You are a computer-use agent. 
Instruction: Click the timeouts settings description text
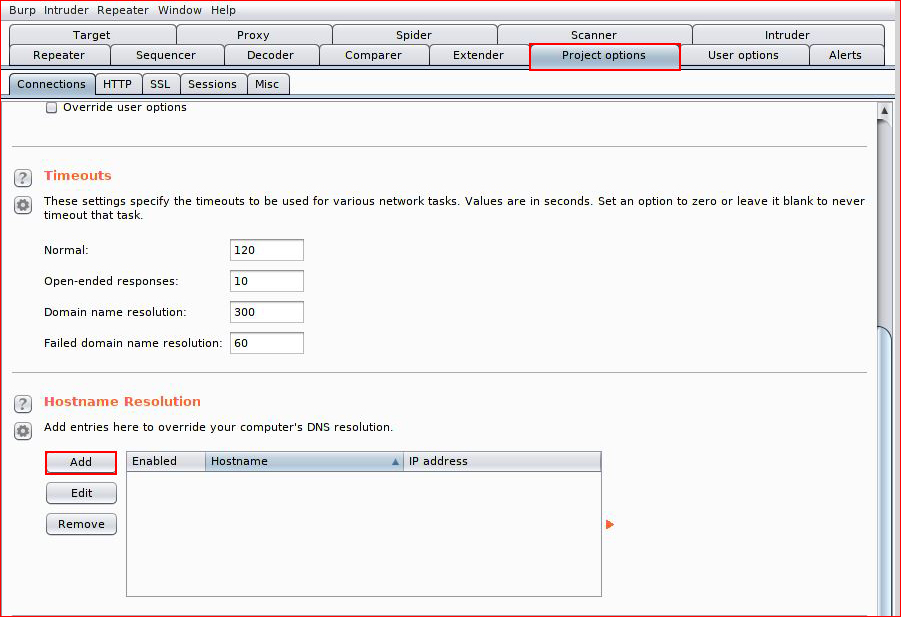pos(454,208)
